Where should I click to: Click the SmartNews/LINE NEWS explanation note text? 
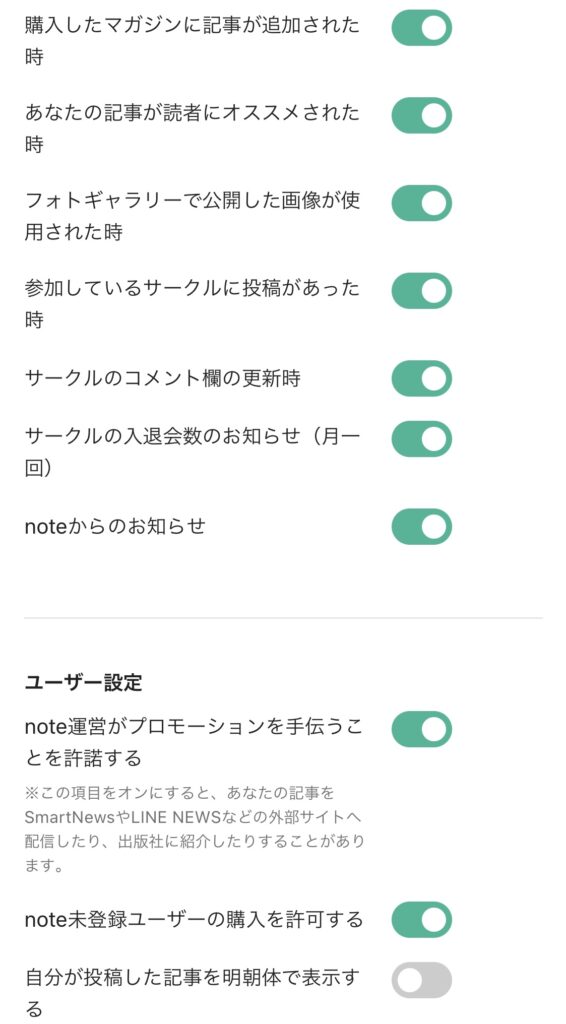194,829
